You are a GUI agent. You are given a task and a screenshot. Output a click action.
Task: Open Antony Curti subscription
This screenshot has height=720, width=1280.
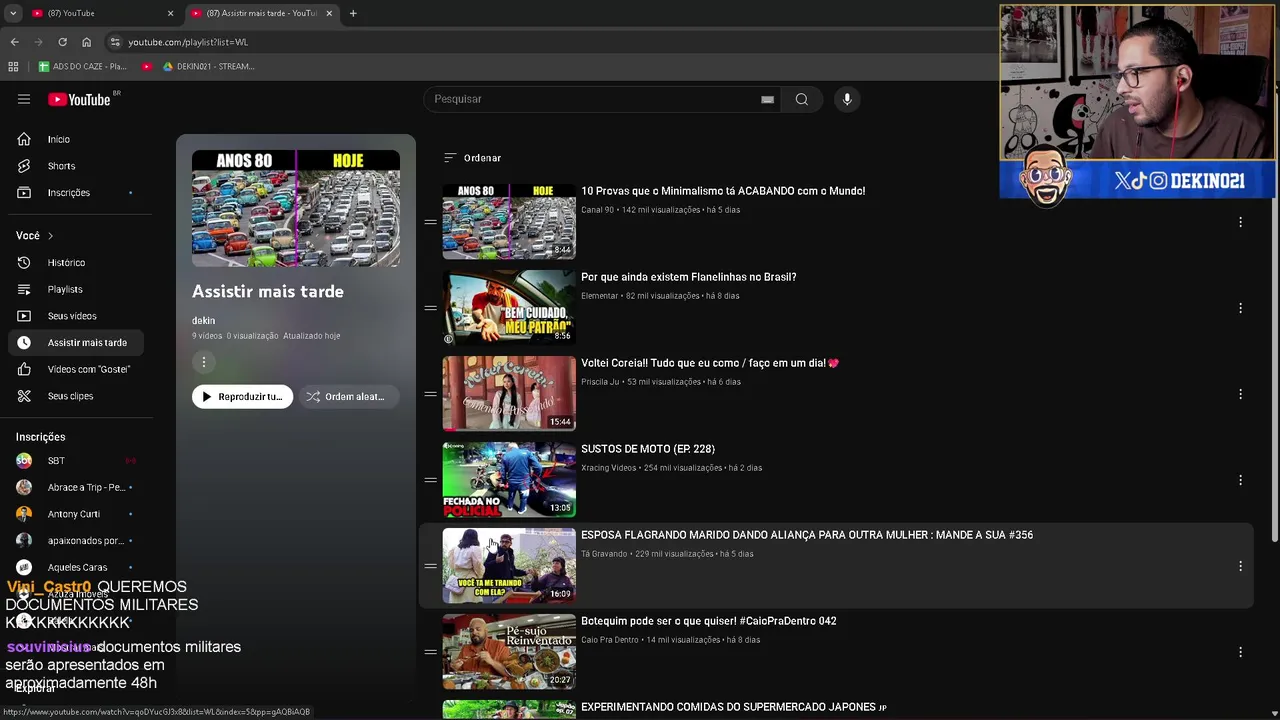click(76, 514)
